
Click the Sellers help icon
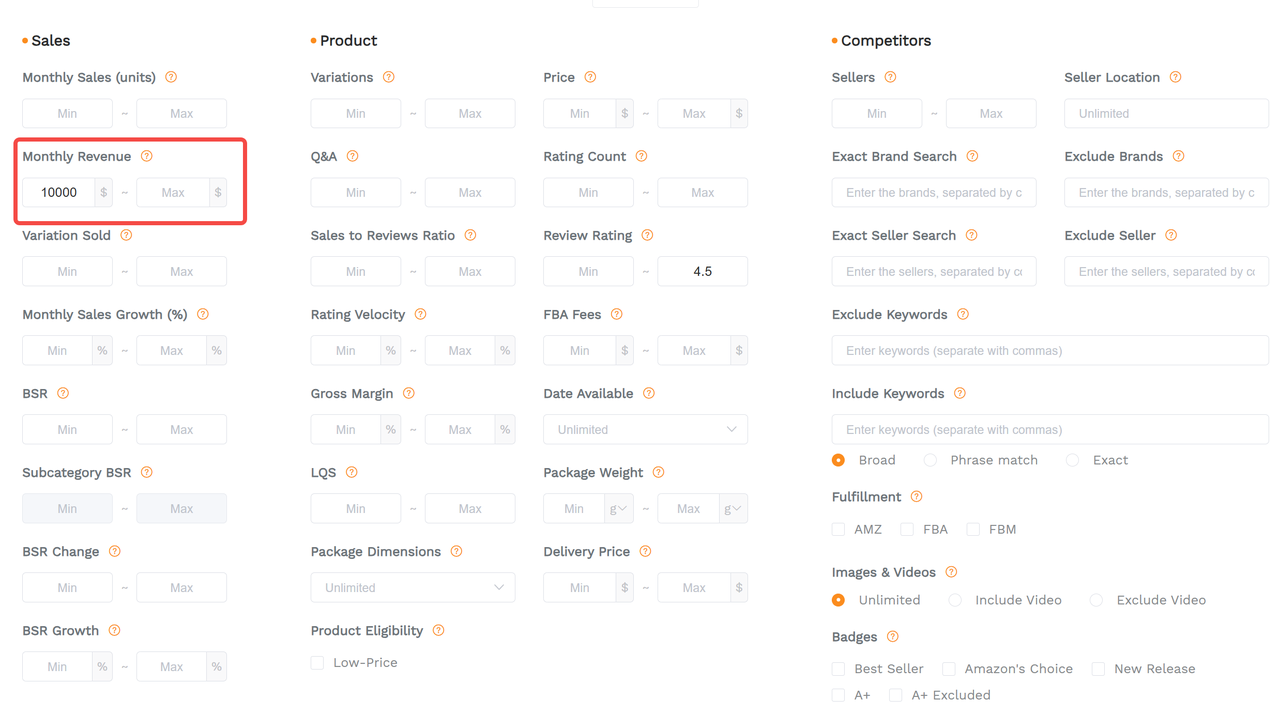tap(892, 77)
